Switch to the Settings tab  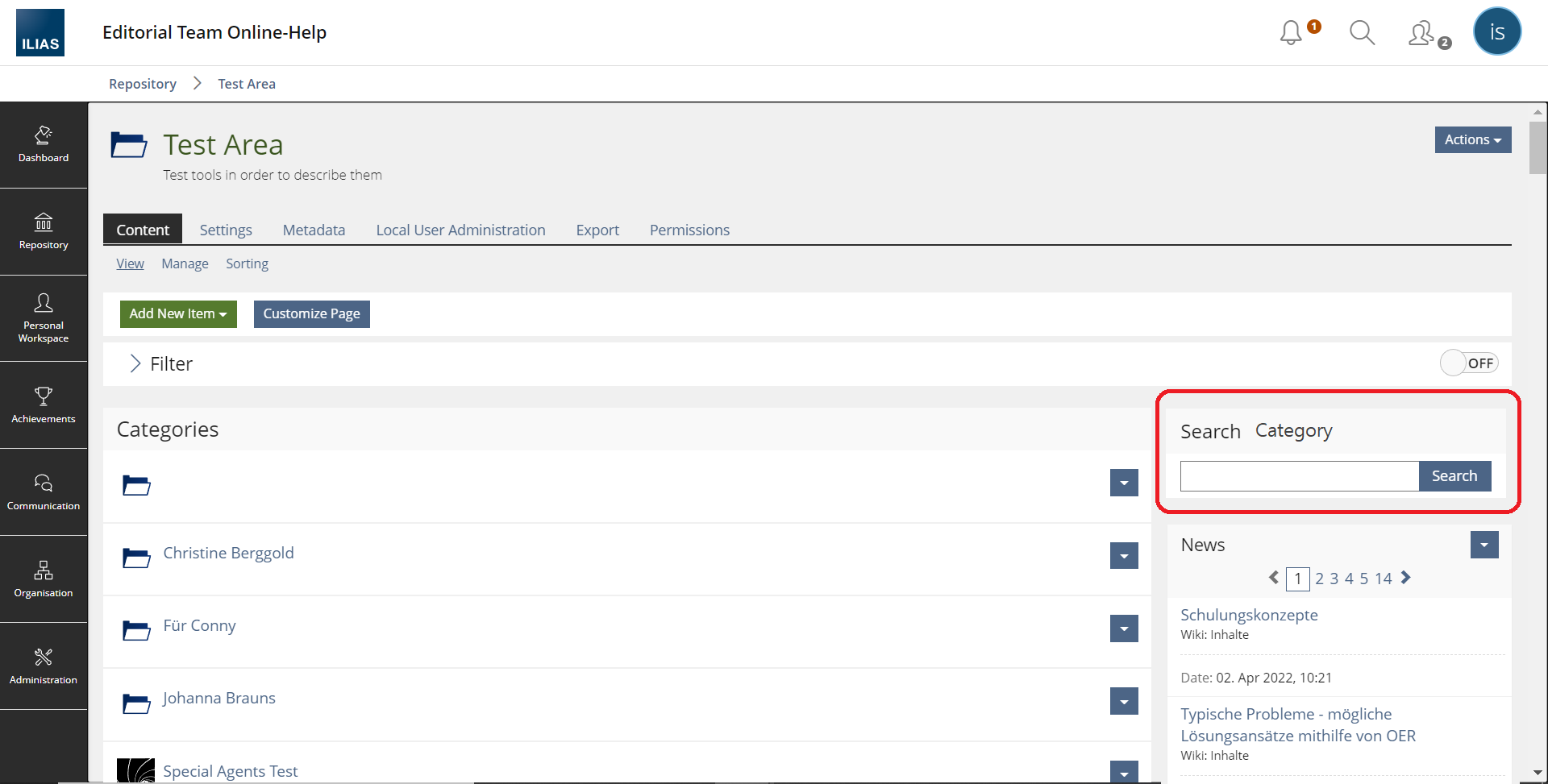226,230
